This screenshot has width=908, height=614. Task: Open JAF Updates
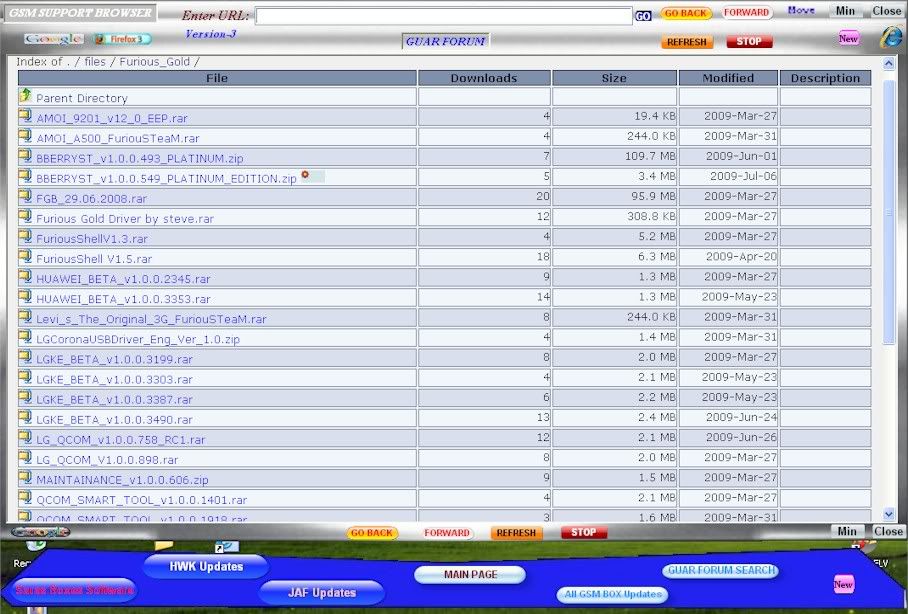pyautogui.click(x=322, y=593)
